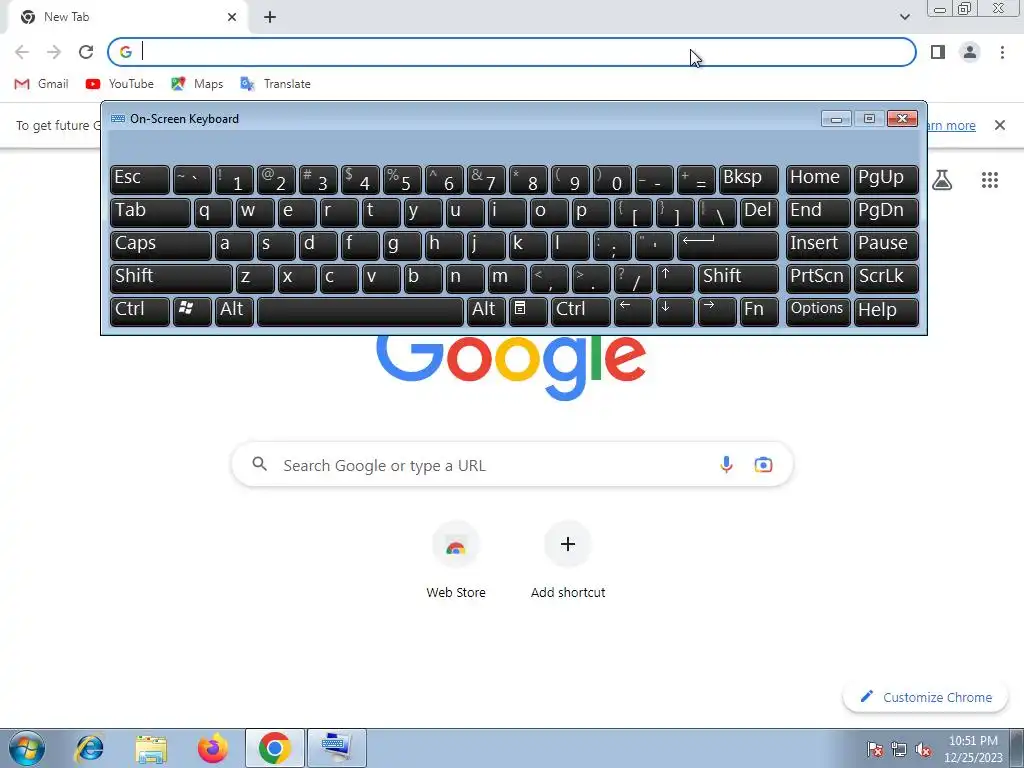Screen dimensions: 1024x768
Task: Open the taskbar clock showing 10:51 PM
Action: click(x=973, y=748)
